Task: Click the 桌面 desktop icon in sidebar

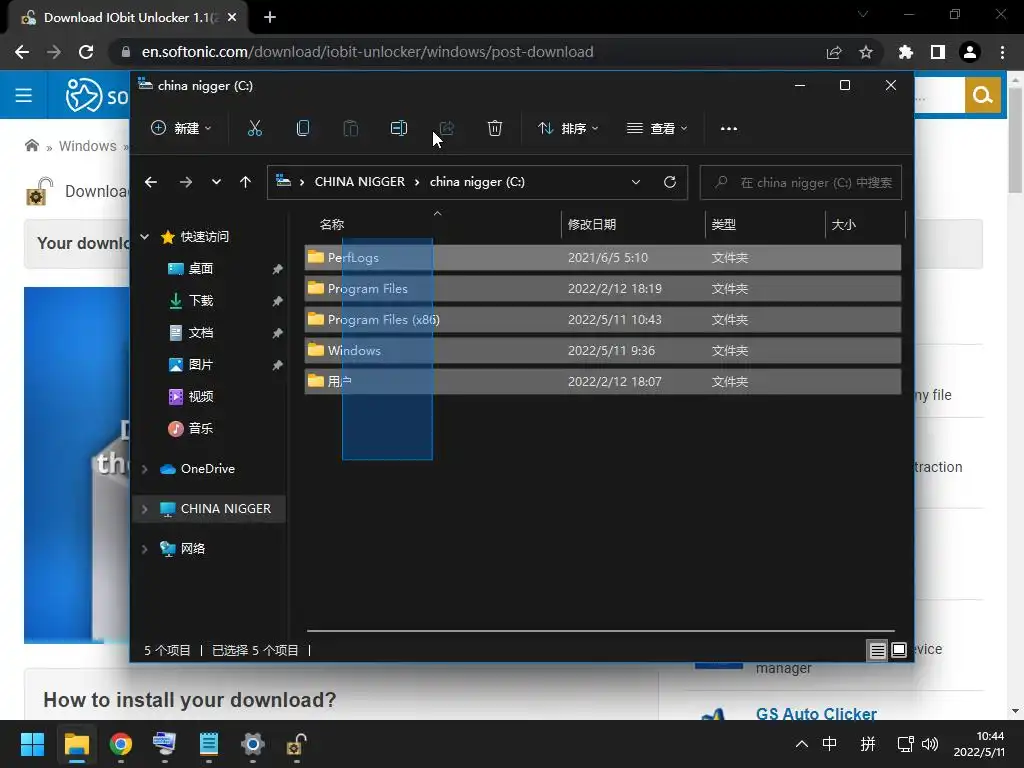Action: click(x=176, y=268)
